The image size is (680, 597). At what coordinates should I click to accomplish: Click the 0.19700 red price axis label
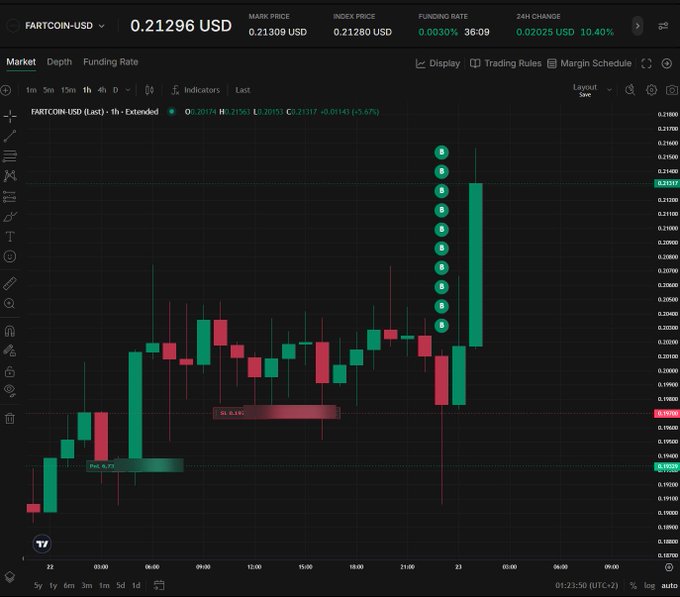coord(667,413)
